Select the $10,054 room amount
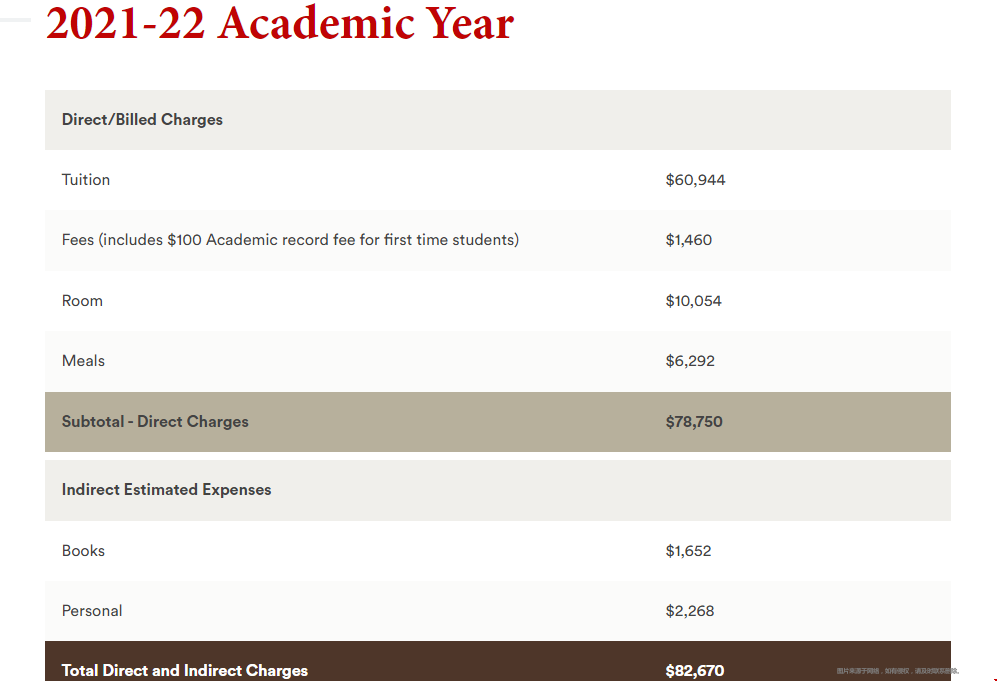Viewport: 997px width, 681px height. tap(693, 301)
